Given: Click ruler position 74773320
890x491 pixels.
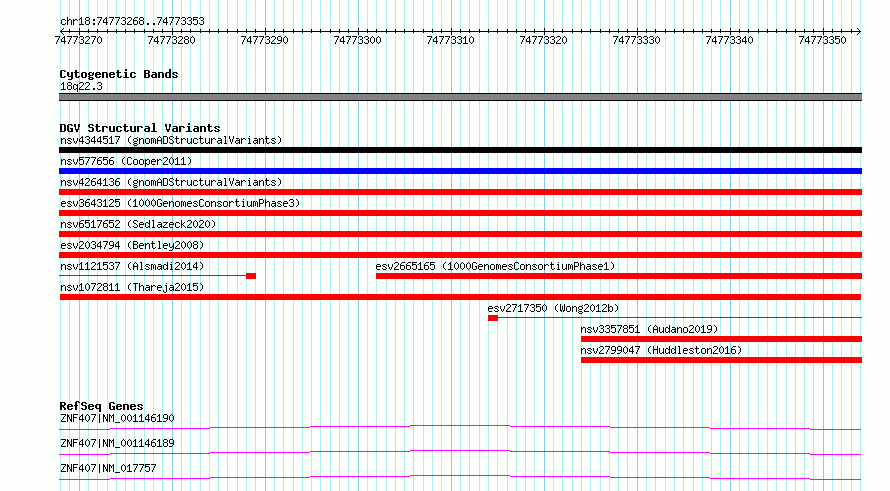Looking at the screenshot, I should coord(544,40).
